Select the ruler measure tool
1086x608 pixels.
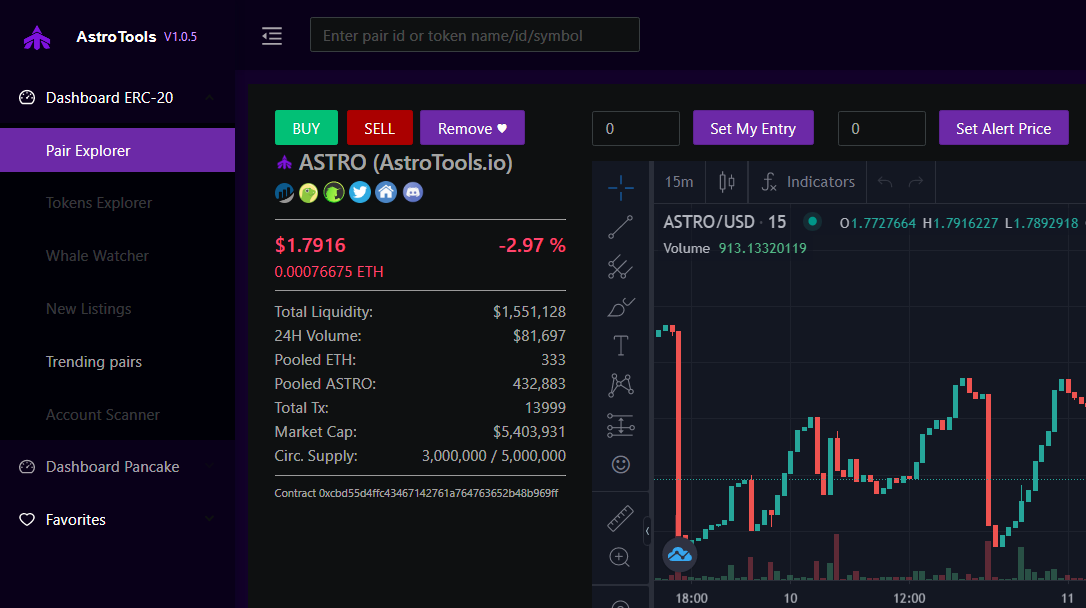tap(621, 518)
